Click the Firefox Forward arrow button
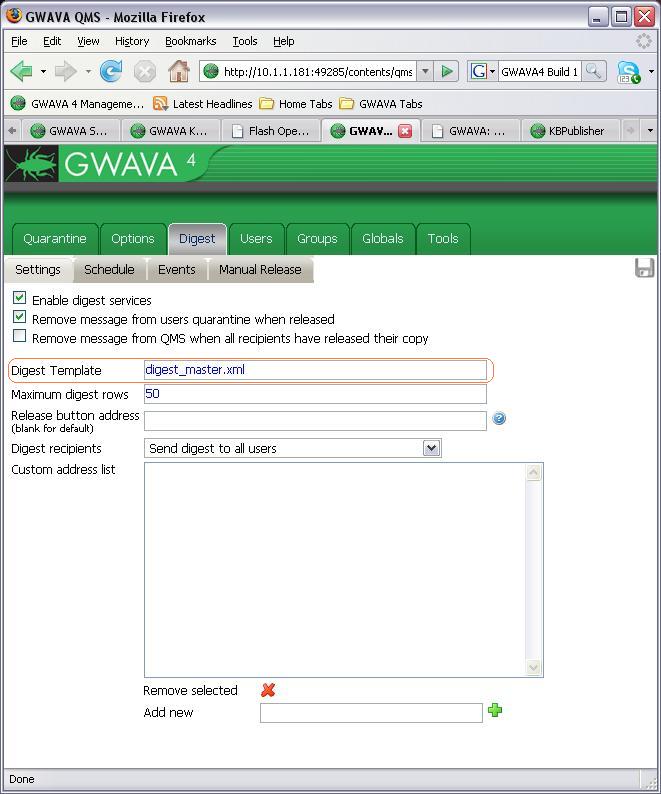Screen dimensions: 661x794 pyautogui.click(x=65, y=71)
